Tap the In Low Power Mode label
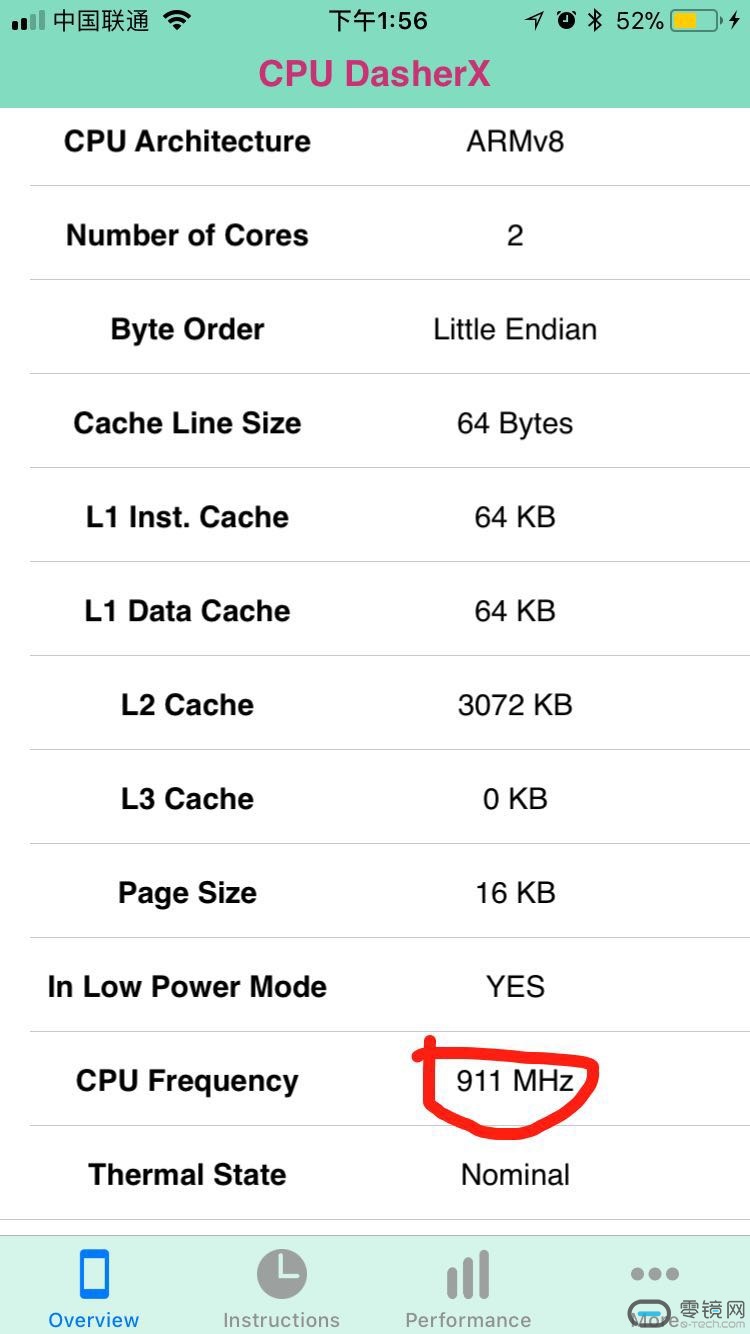Image resolution: width=750 pixels, height=1334 pixels. (x=187, y=987)
